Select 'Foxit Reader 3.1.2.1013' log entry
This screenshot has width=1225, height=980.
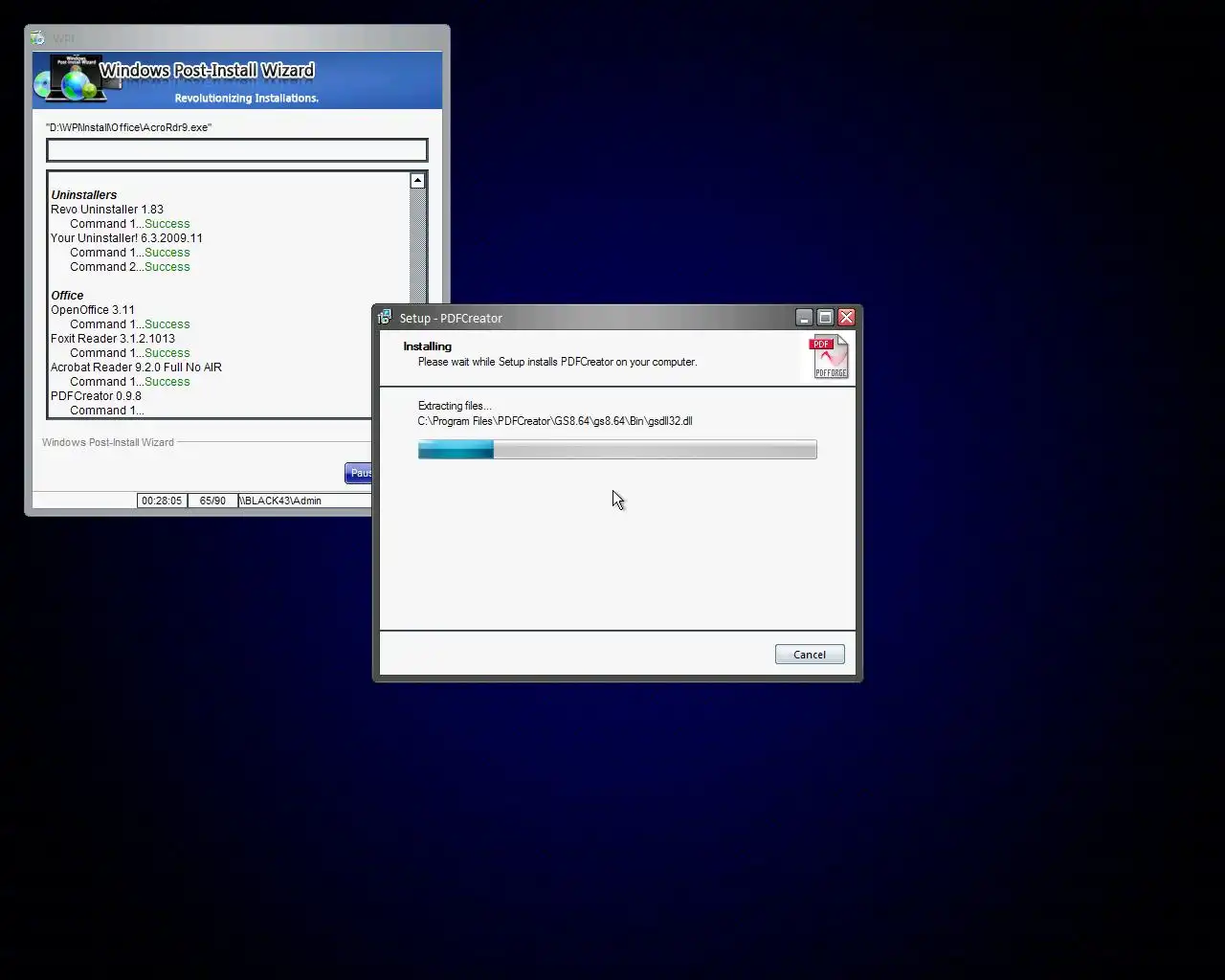click(113, 339)
